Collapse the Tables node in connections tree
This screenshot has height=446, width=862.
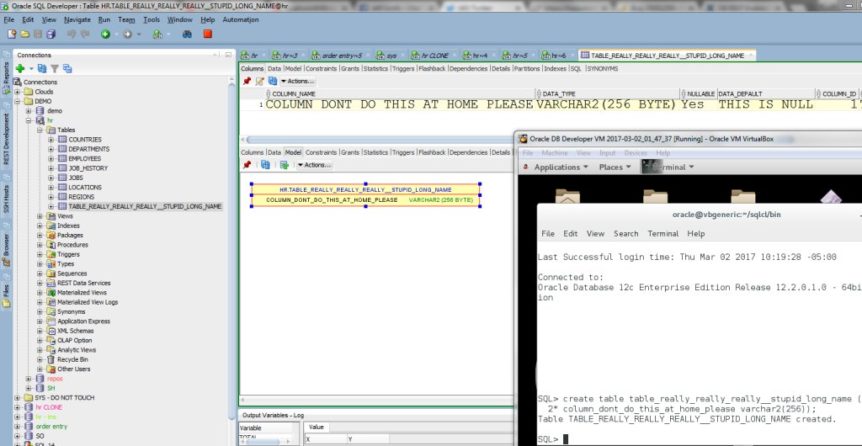click(39, 130)
